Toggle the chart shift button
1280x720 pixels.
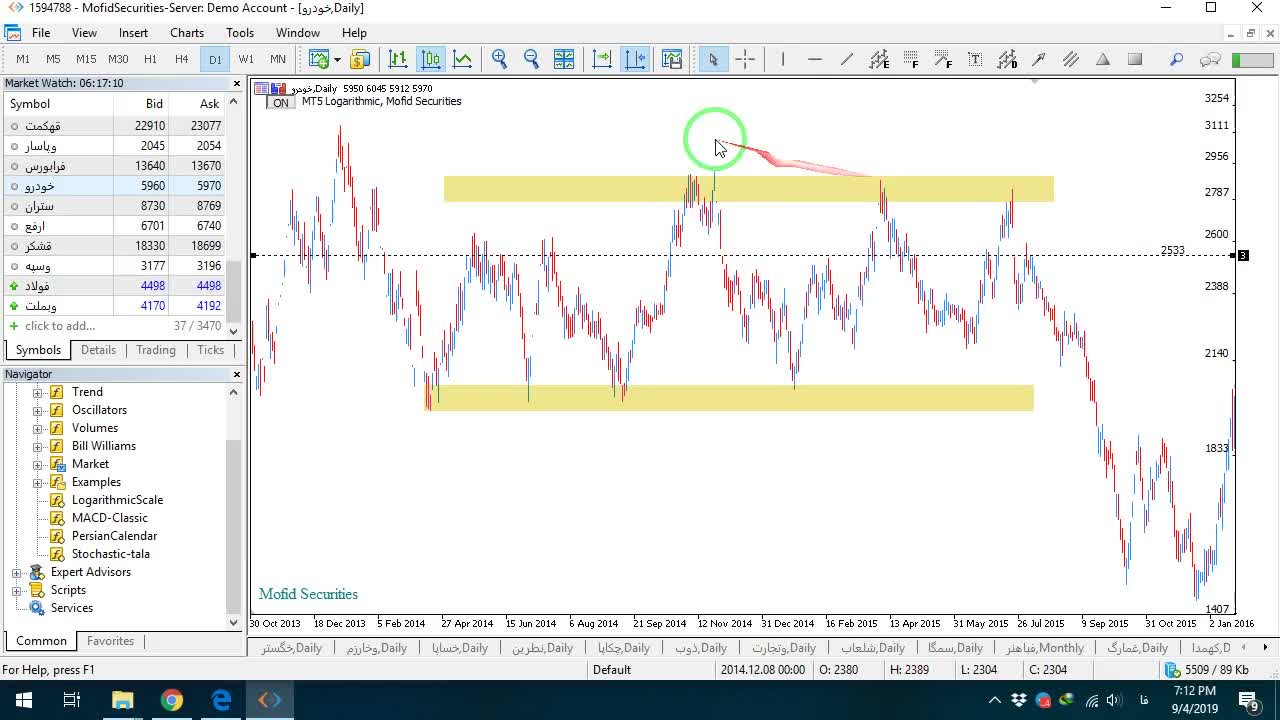pyautogui.click(x=635, y=59)
